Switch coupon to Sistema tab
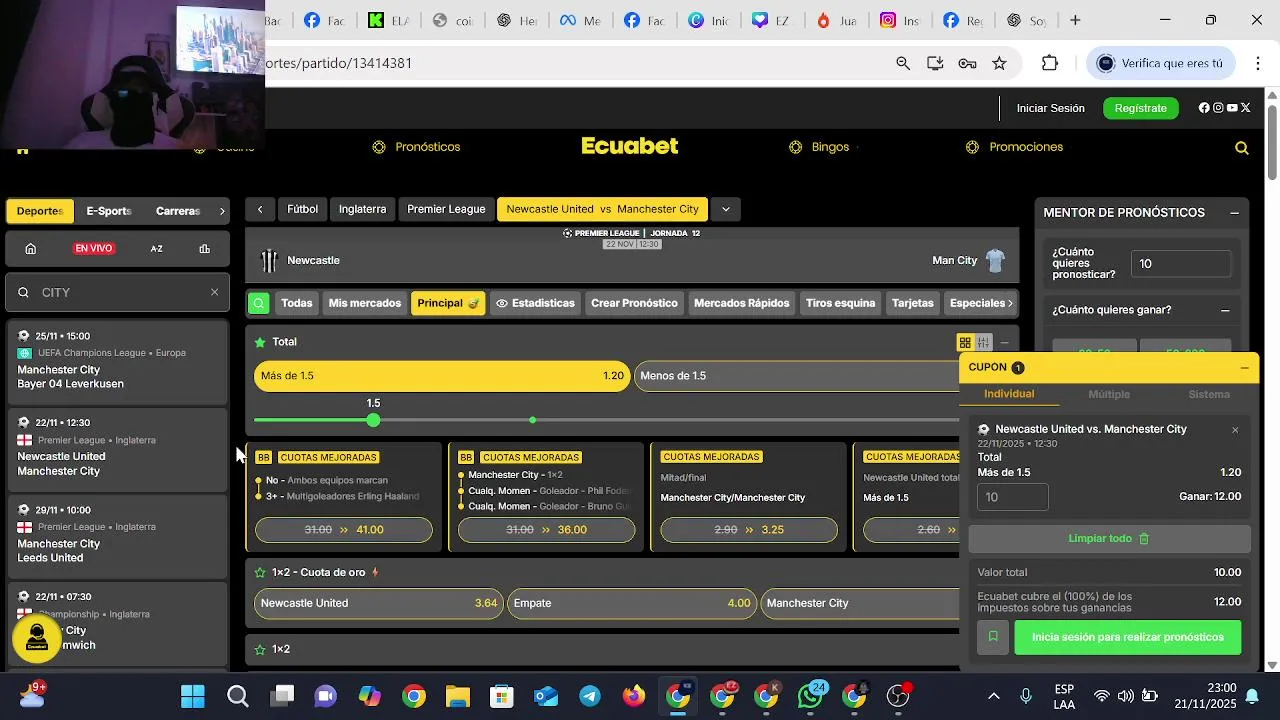Screen dimensions: 1280x720 (1209, 394)
